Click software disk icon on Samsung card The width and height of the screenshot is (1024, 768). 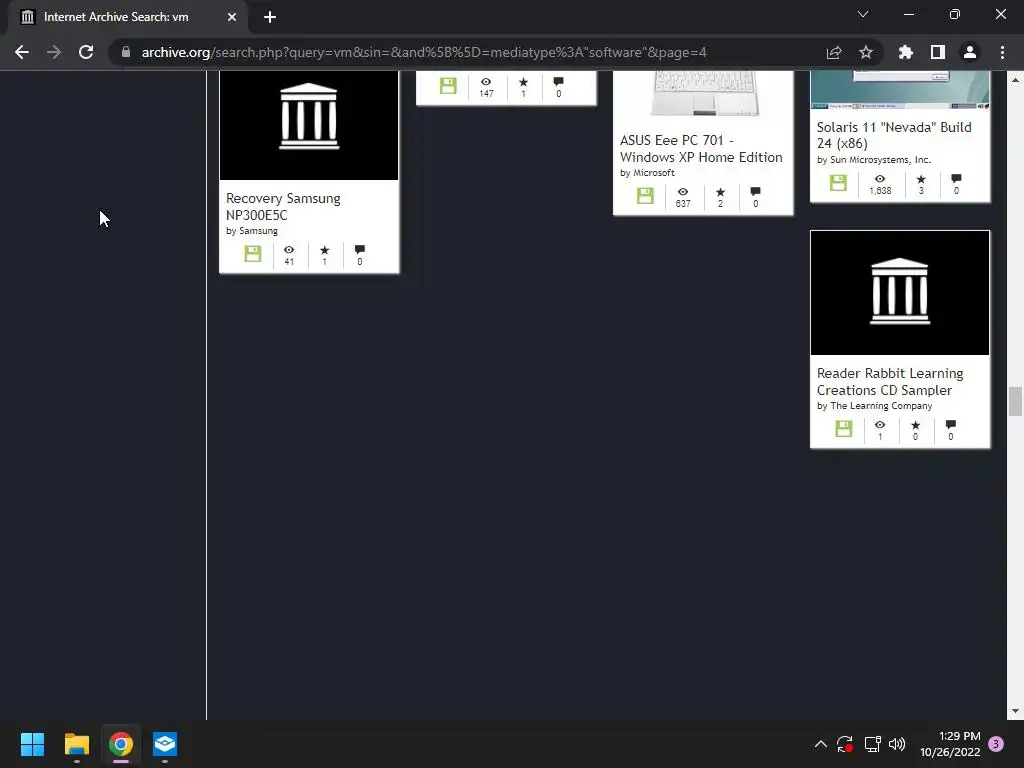[x=253, y=253]
